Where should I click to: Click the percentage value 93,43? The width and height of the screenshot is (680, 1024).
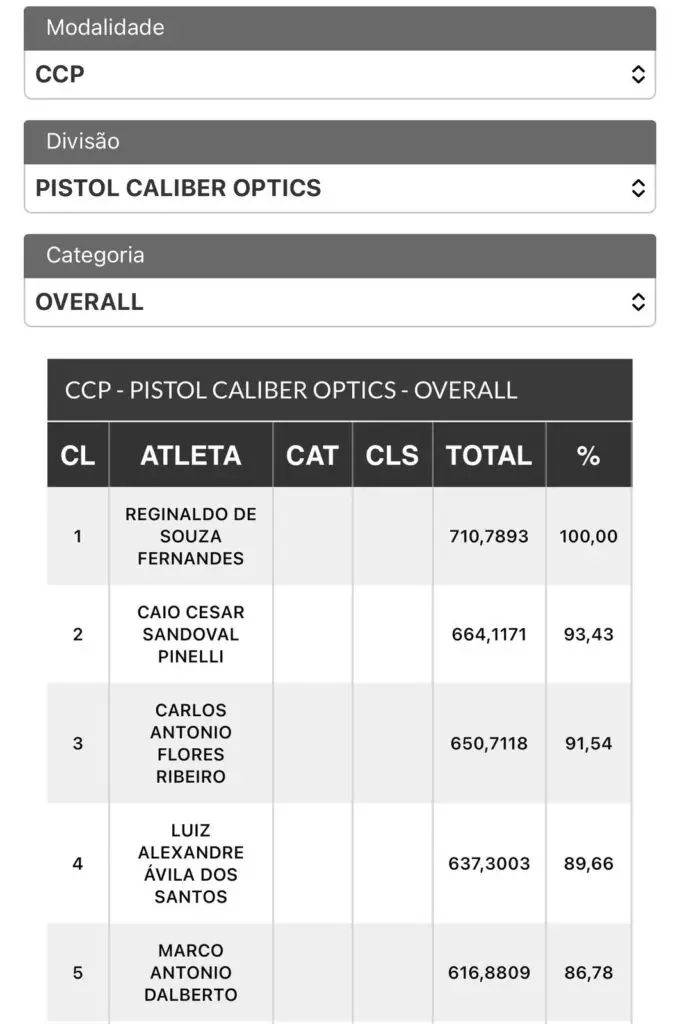(589, 634)
